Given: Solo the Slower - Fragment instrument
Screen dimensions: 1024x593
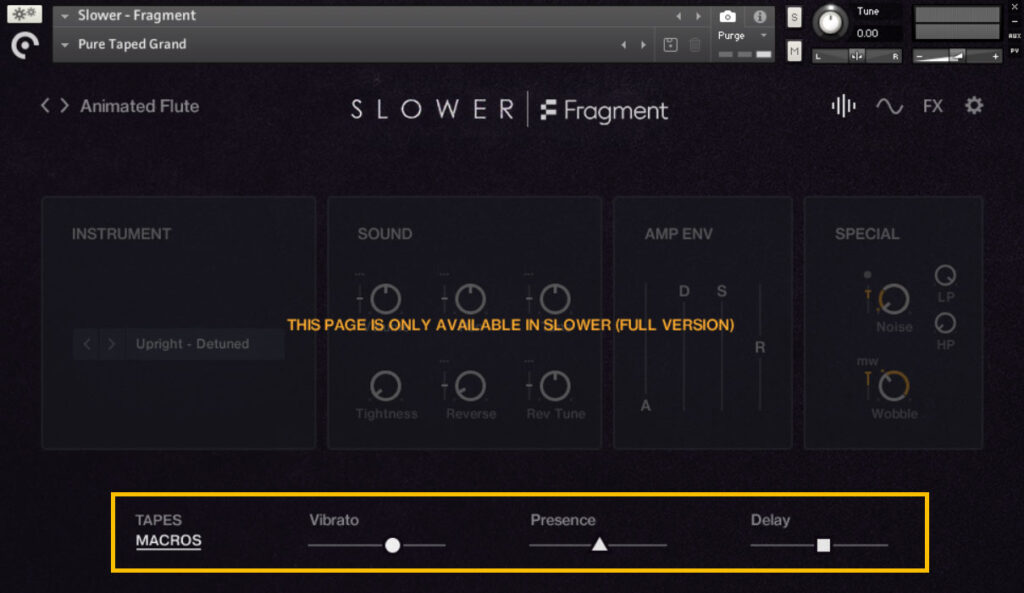Looking at the screenshot, I should pyautogui.click(x=793, y=17).
